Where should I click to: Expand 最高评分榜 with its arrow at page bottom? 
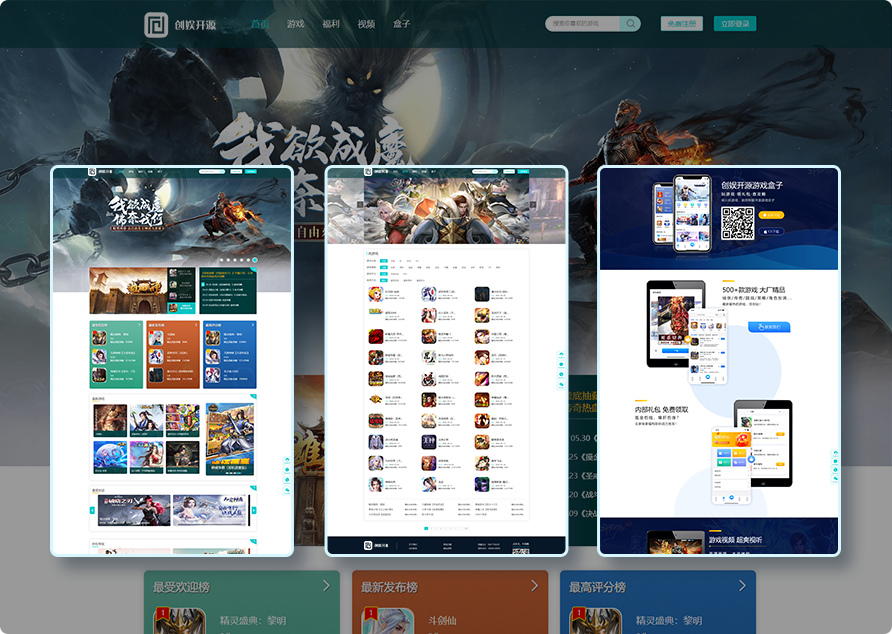[x=742, y=586]
